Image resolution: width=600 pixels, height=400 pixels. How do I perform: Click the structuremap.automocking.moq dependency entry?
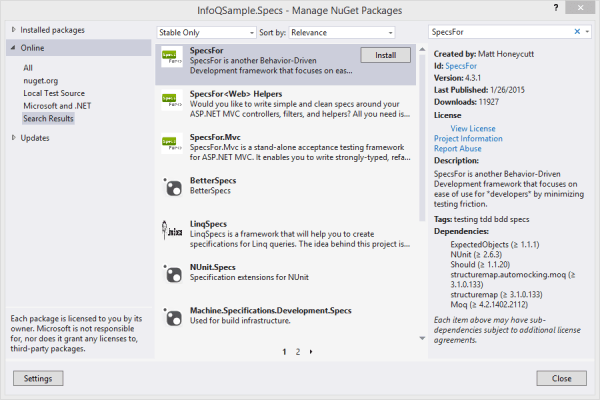[513, 279]
